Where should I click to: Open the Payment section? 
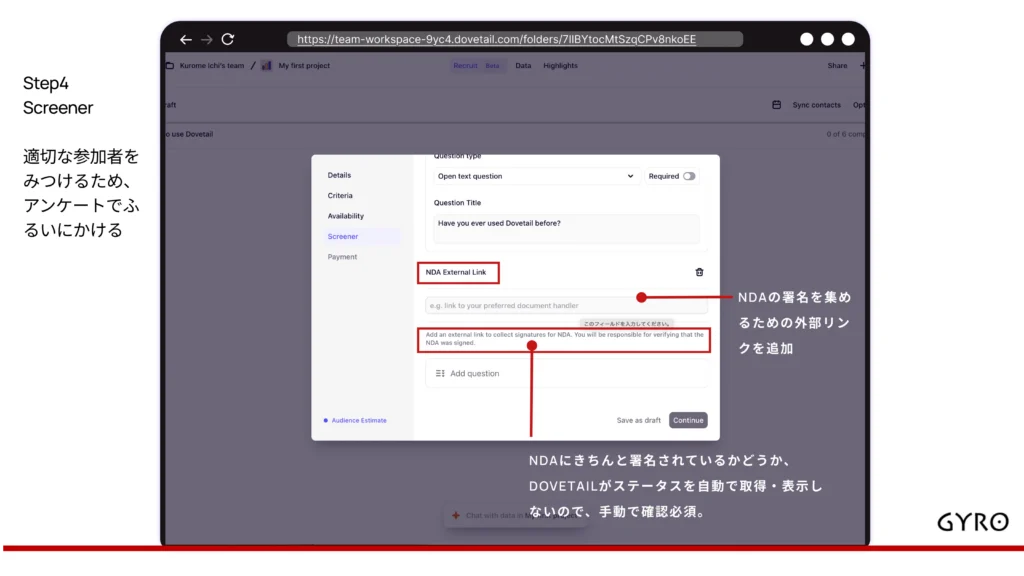342,257
